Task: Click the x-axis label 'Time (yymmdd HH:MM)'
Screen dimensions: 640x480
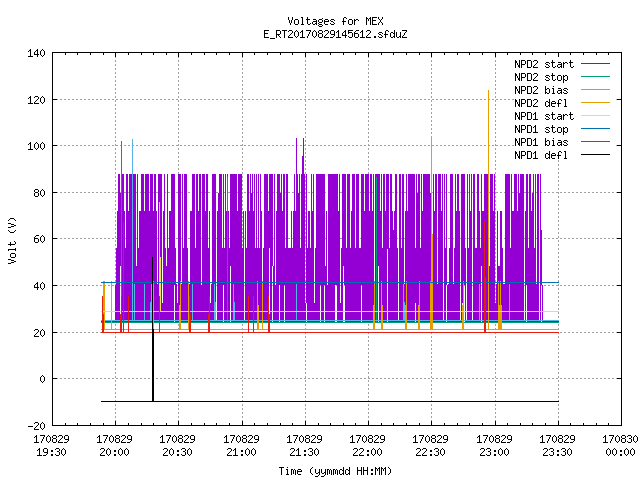Action: point(335,471)
